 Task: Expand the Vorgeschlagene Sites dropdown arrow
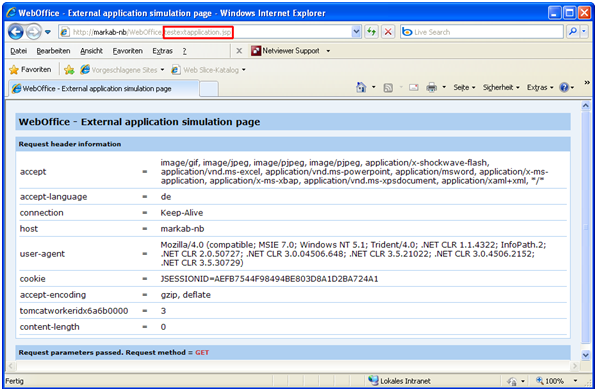click(163, 70)
